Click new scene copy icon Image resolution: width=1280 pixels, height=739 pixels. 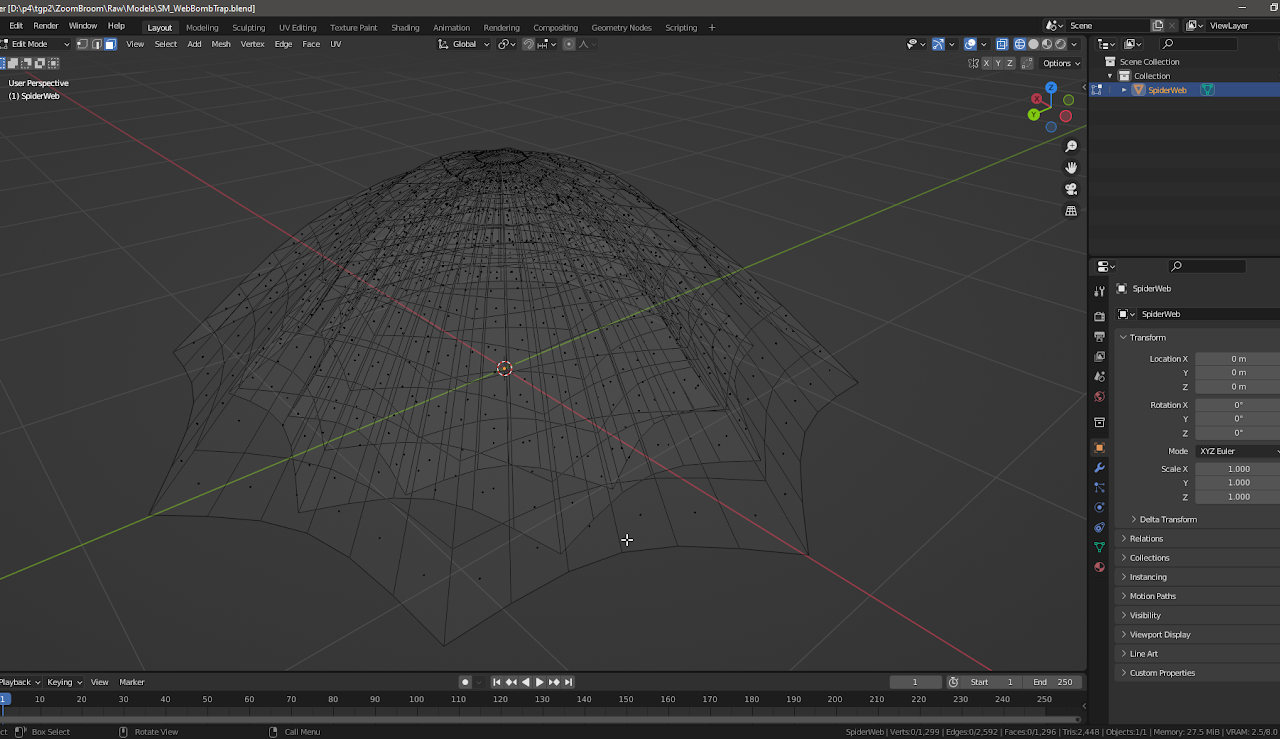click(x=1158, y=26)
